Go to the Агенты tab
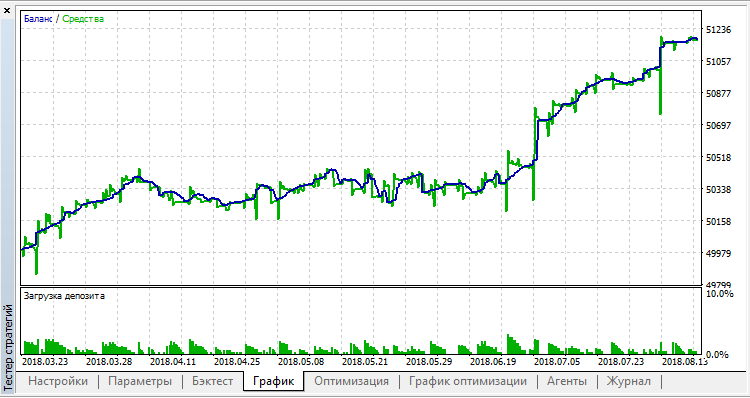Viewport: 750px width, 398px height. coord(567,381)
